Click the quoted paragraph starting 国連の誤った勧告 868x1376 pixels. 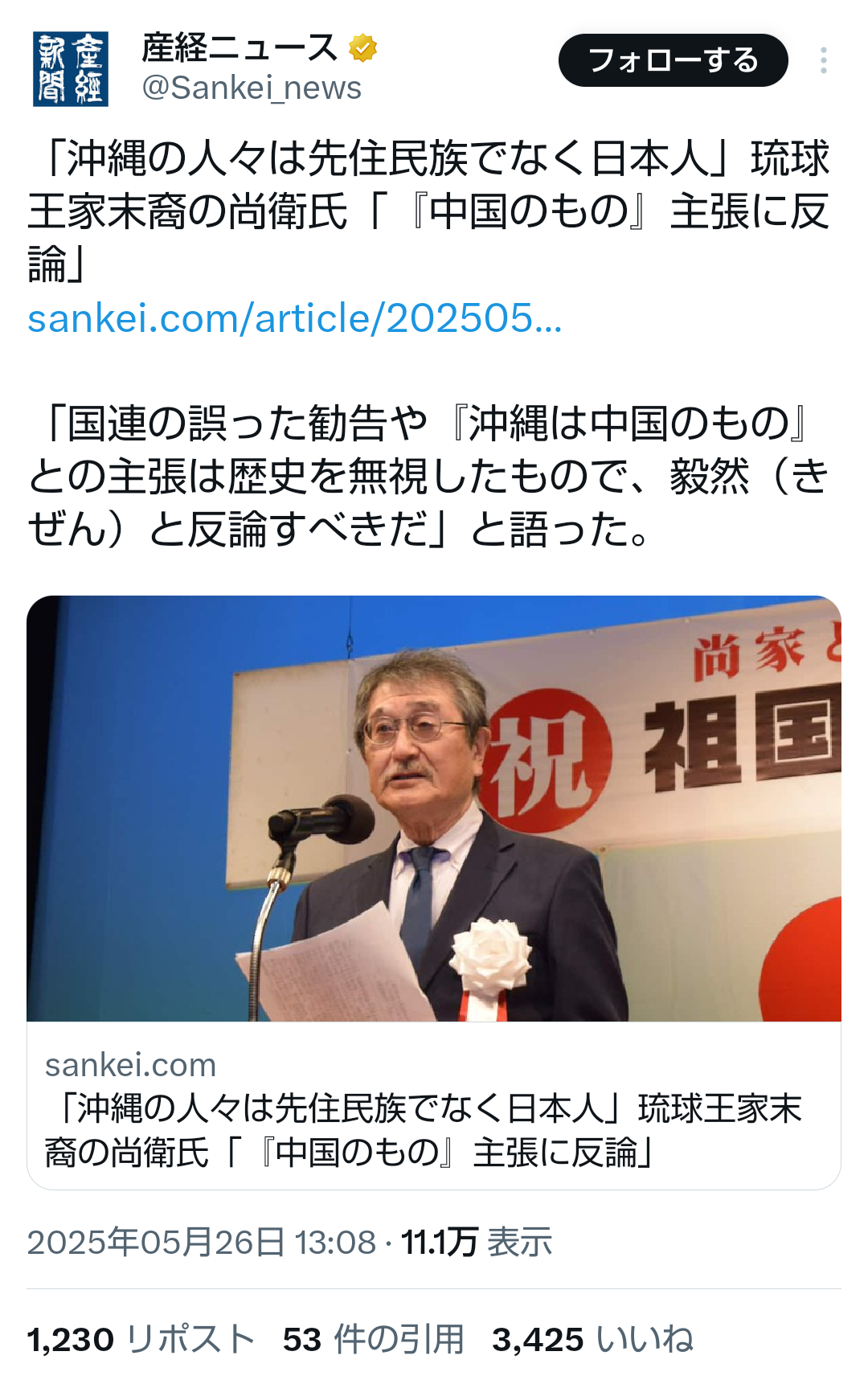click(428, 476)
